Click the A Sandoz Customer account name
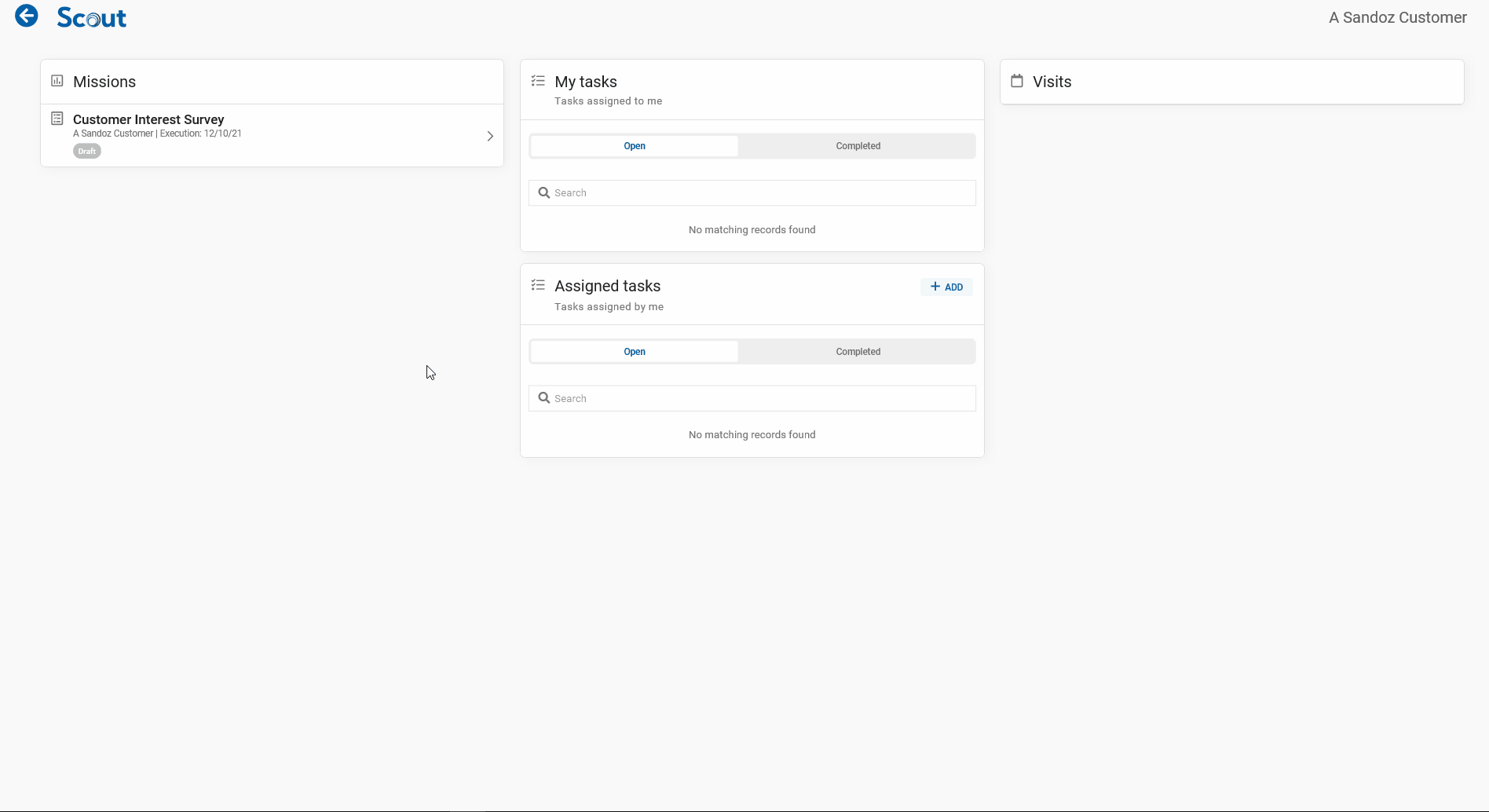 [x=1397, y=17]
